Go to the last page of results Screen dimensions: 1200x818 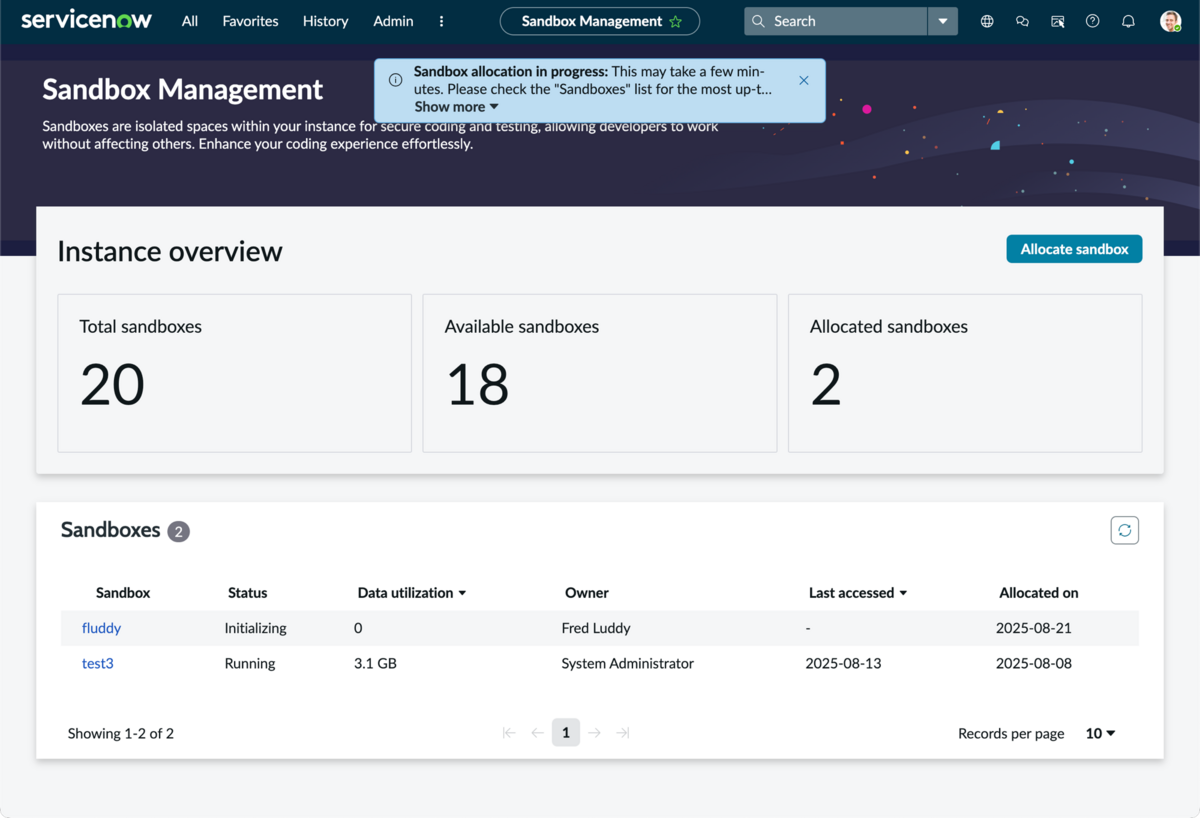(623, 733)
